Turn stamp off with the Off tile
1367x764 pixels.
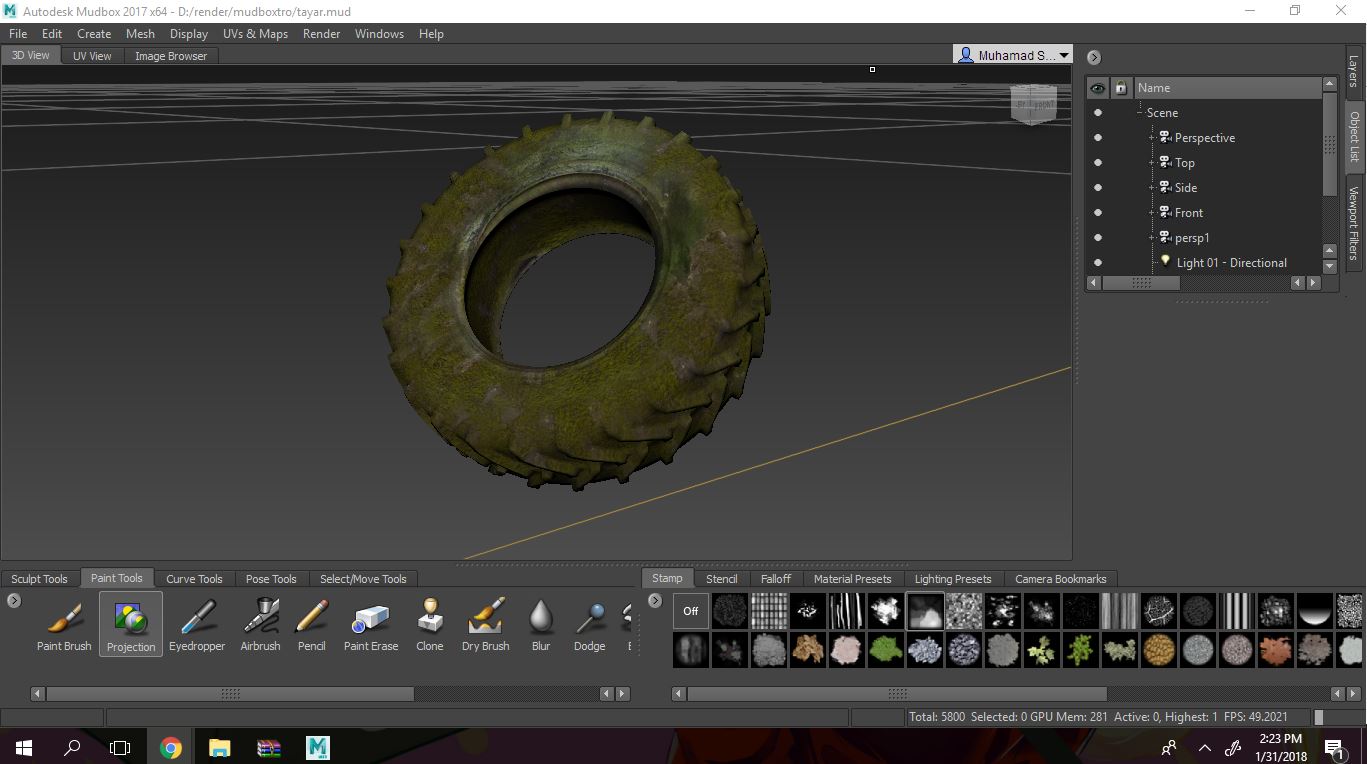690,611
